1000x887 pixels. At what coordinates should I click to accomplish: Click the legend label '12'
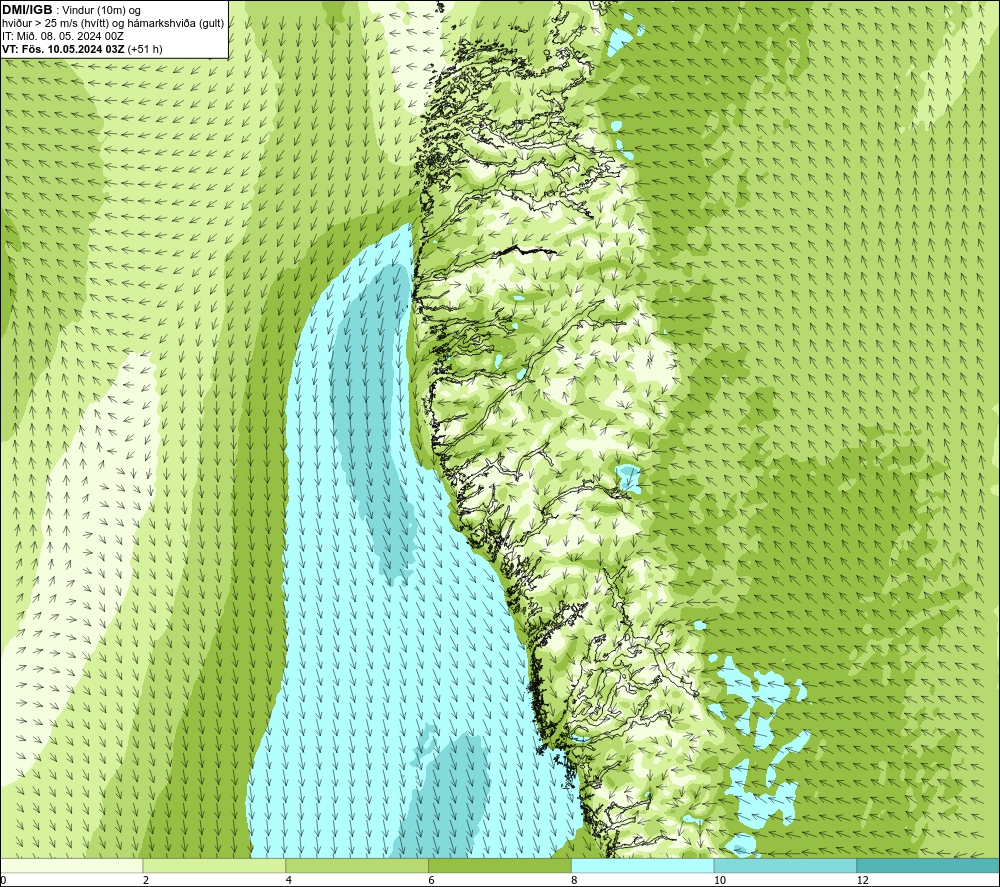coord(863,880)
